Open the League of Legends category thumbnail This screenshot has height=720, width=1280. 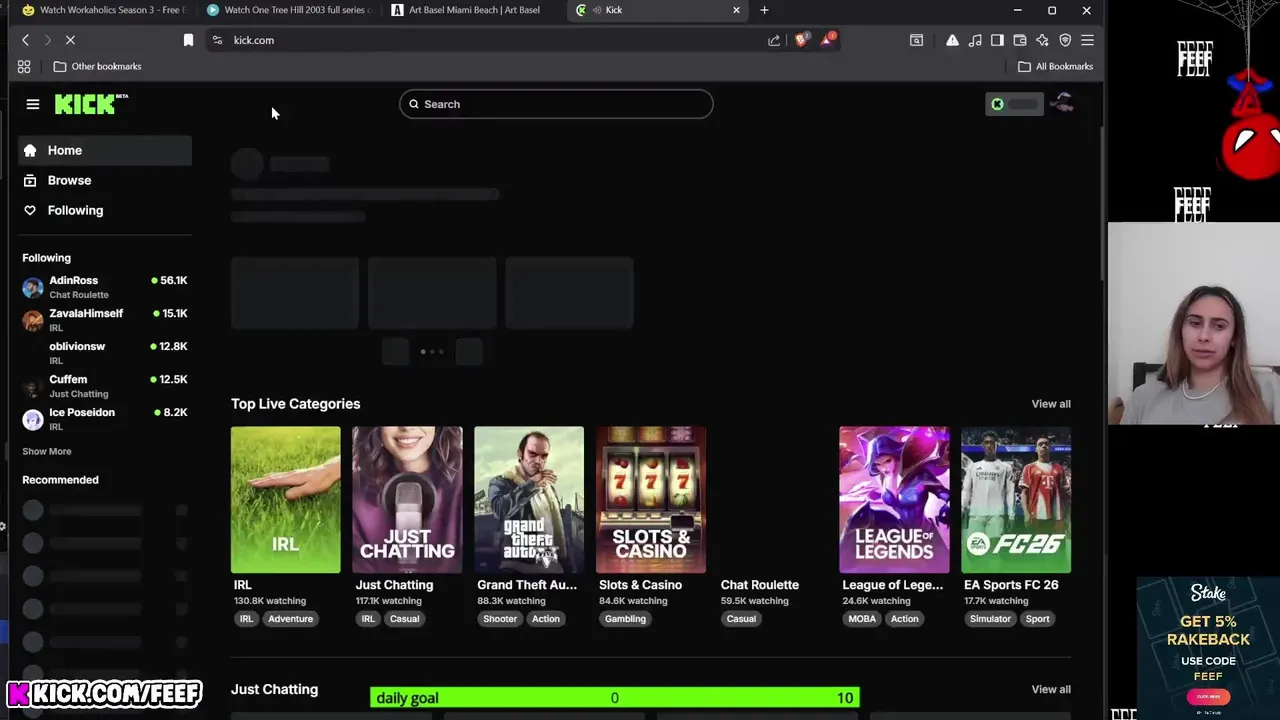click(894, 500)
